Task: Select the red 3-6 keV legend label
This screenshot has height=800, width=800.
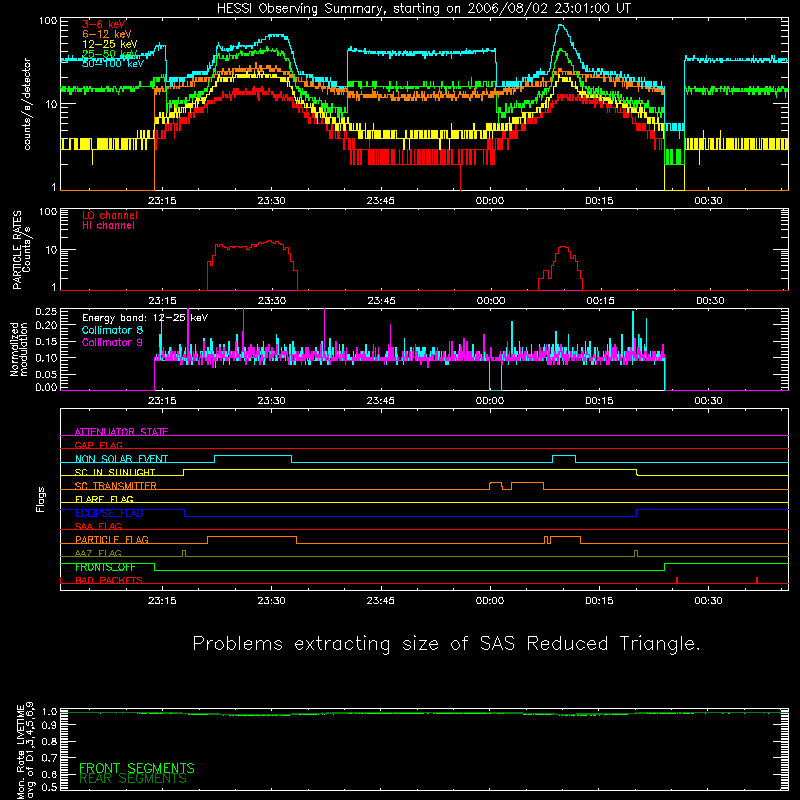Action: pyautogui.click(x=104, y=24)
